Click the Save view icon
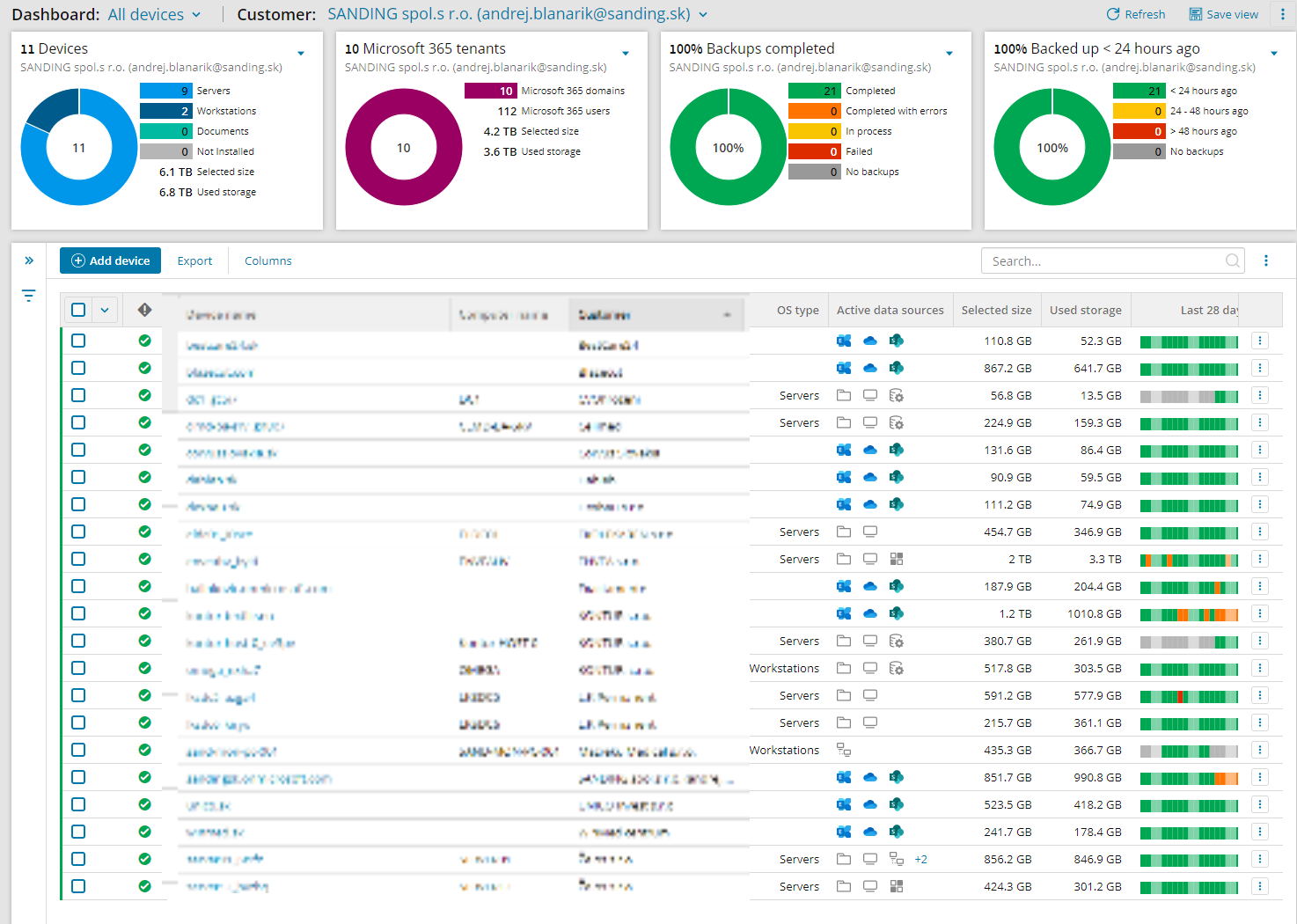The image size is (1297, 924). pyautogui.click(x=1195, y=14)
